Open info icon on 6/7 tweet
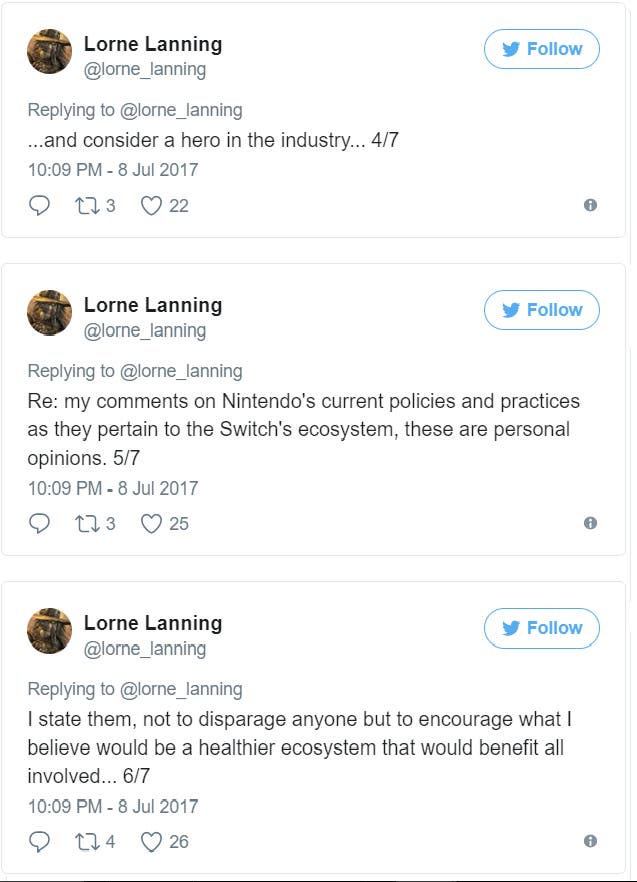Image resolution: width=637 pixels, height=882 pixels. (x=590, y=841)
